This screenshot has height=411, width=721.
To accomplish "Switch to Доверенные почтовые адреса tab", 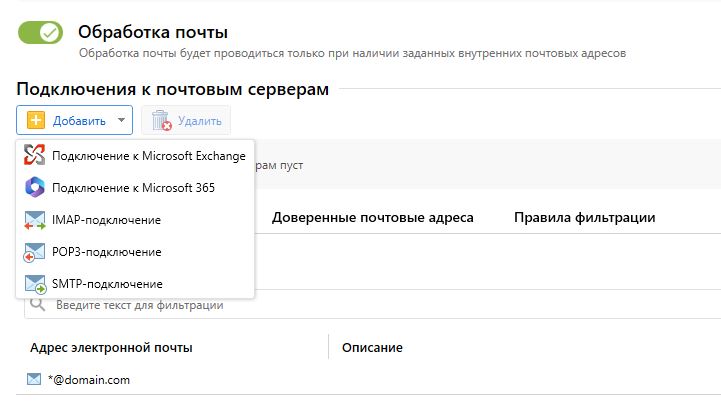I will point(372,217).
